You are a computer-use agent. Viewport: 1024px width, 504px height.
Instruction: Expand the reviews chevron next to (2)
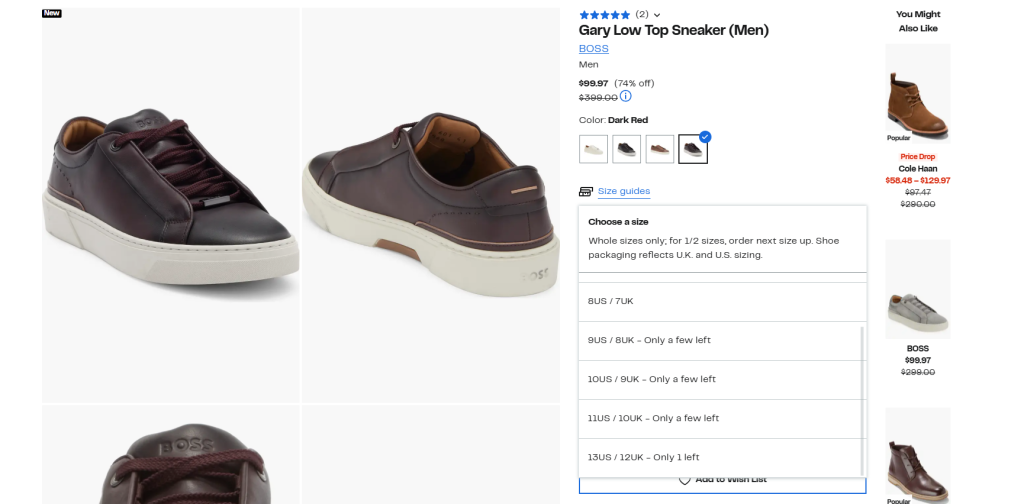click(657, 15)
